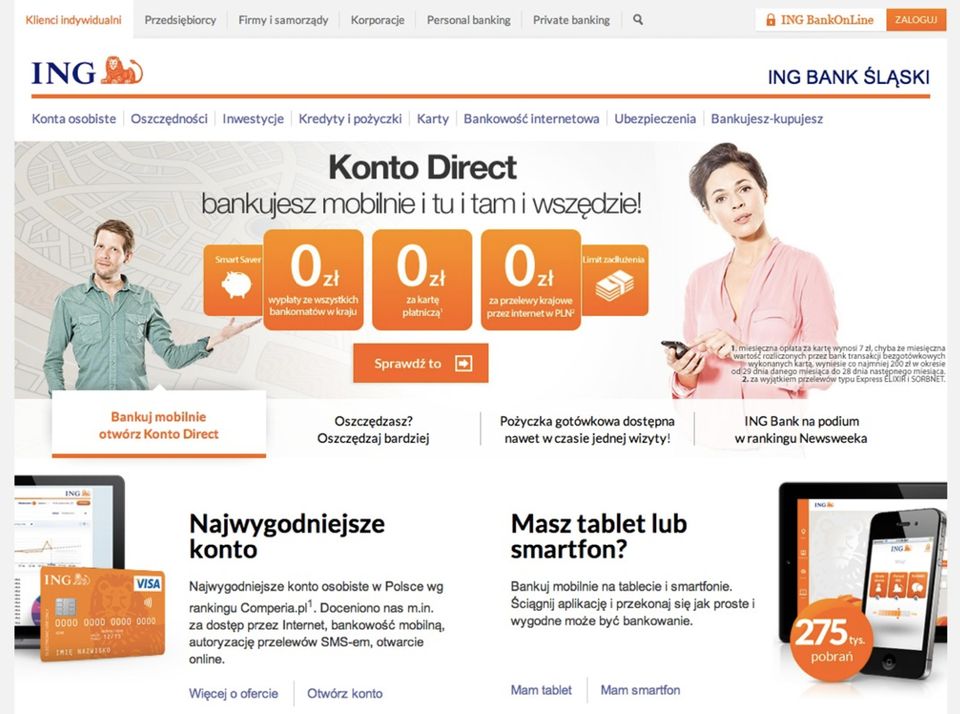
Task: Open the Bankowość internetowa menu
Action: coord(531,119)
